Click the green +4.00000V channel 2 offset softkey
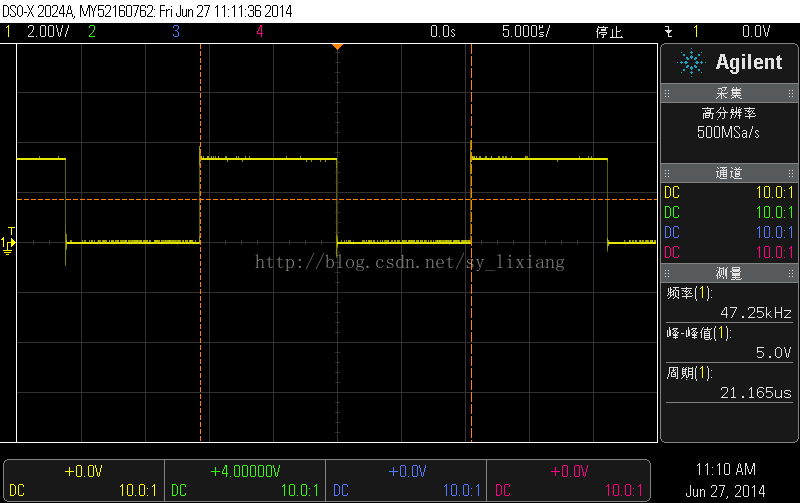800x503 pixels. point(245,481)
